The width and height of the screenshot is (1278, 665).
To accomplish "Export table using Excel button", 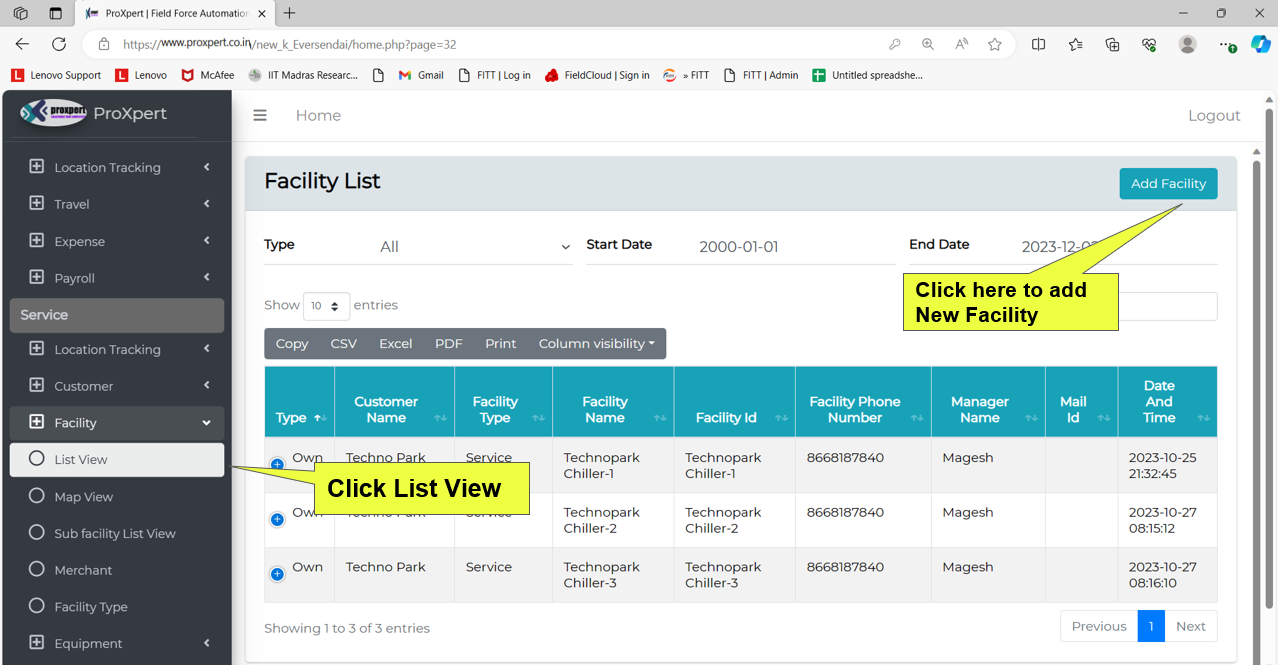I will [395, 344].
